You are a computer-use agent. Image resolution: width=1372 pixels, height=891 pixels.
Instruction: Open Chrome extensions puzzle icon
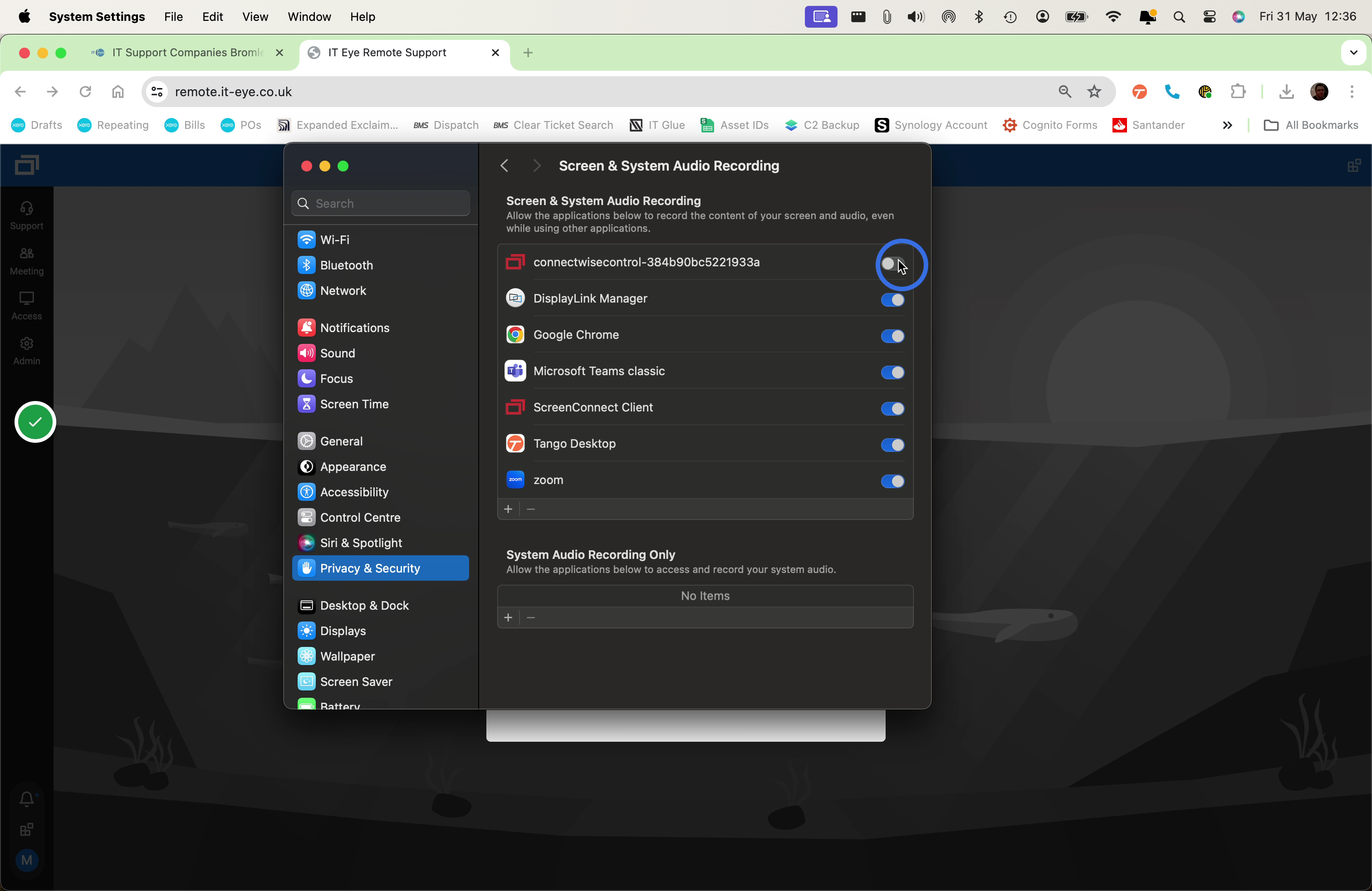click(x=1238, y=92)
